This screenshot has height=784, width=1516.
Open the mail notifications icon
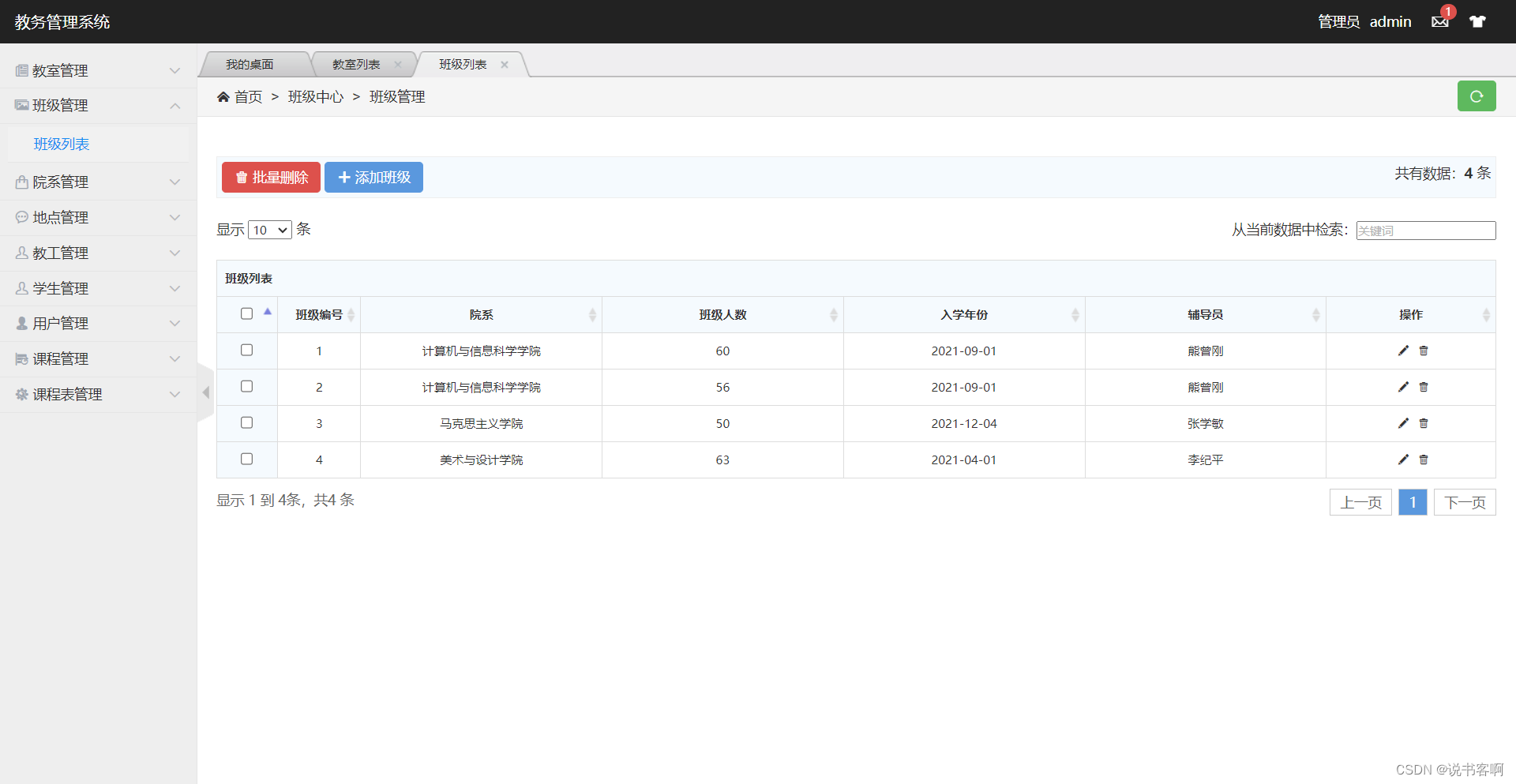pyautogui.click(x=1440, y=21)
